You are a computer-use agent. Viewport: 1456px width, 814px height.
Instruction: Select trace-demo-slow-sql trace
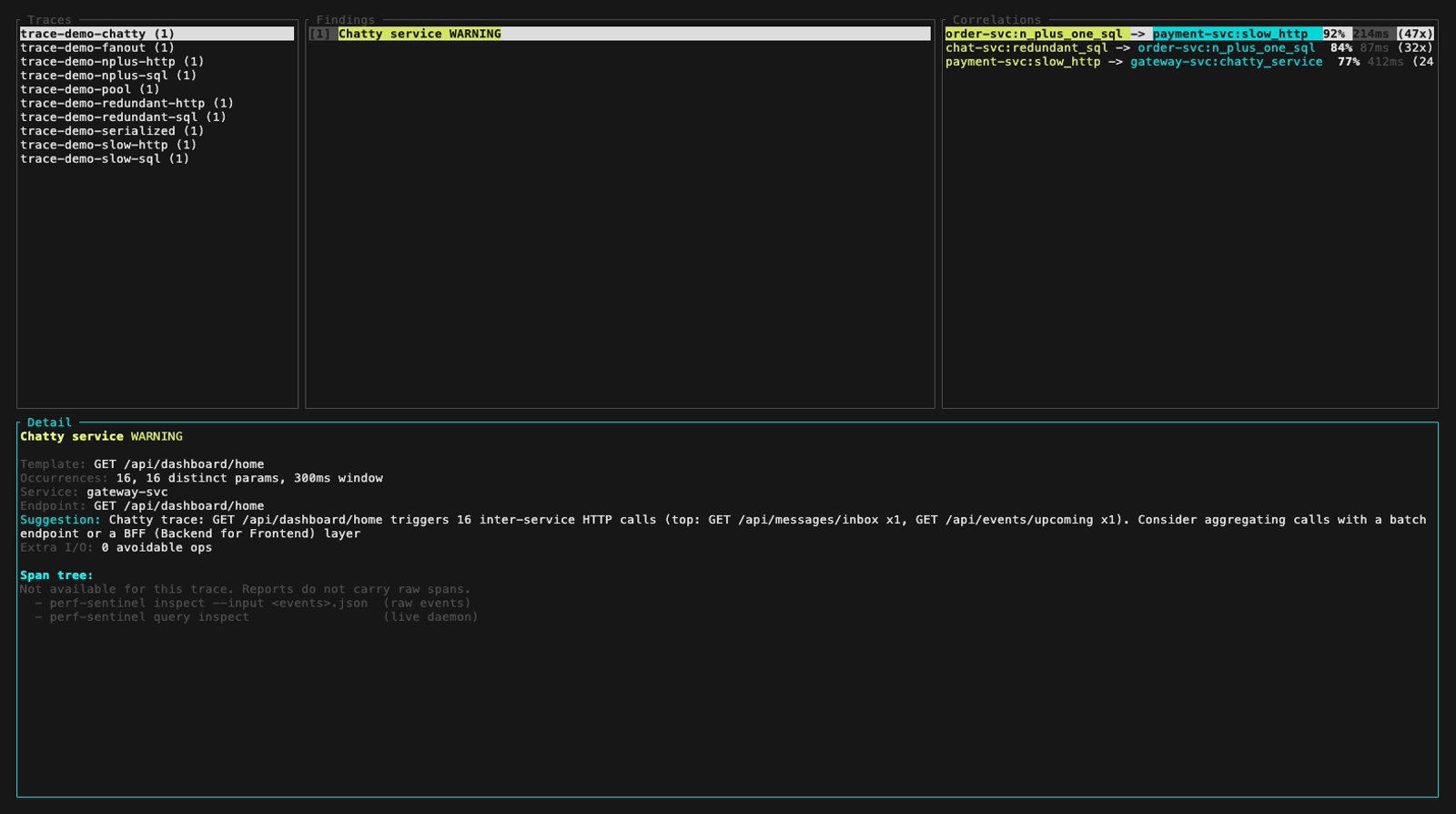pyautogui.click(x=105, y=158)
